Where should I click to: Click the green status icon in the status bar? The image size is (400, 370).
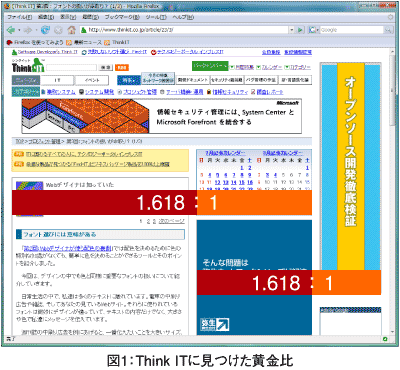coord(385,339)
